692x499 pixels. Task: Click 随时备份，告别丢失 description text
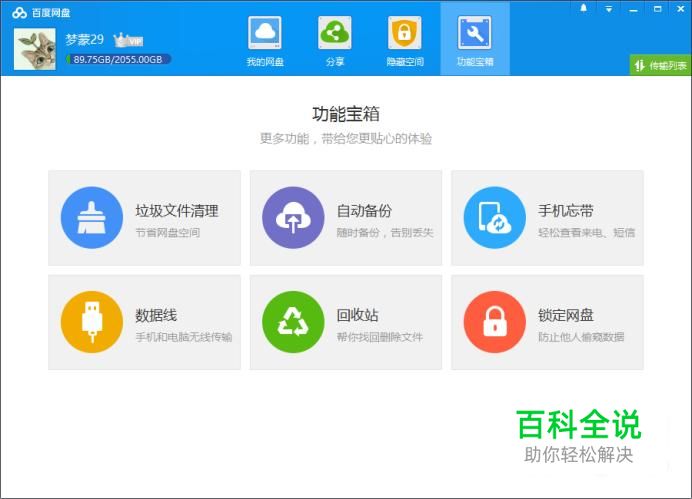point(385,233)
